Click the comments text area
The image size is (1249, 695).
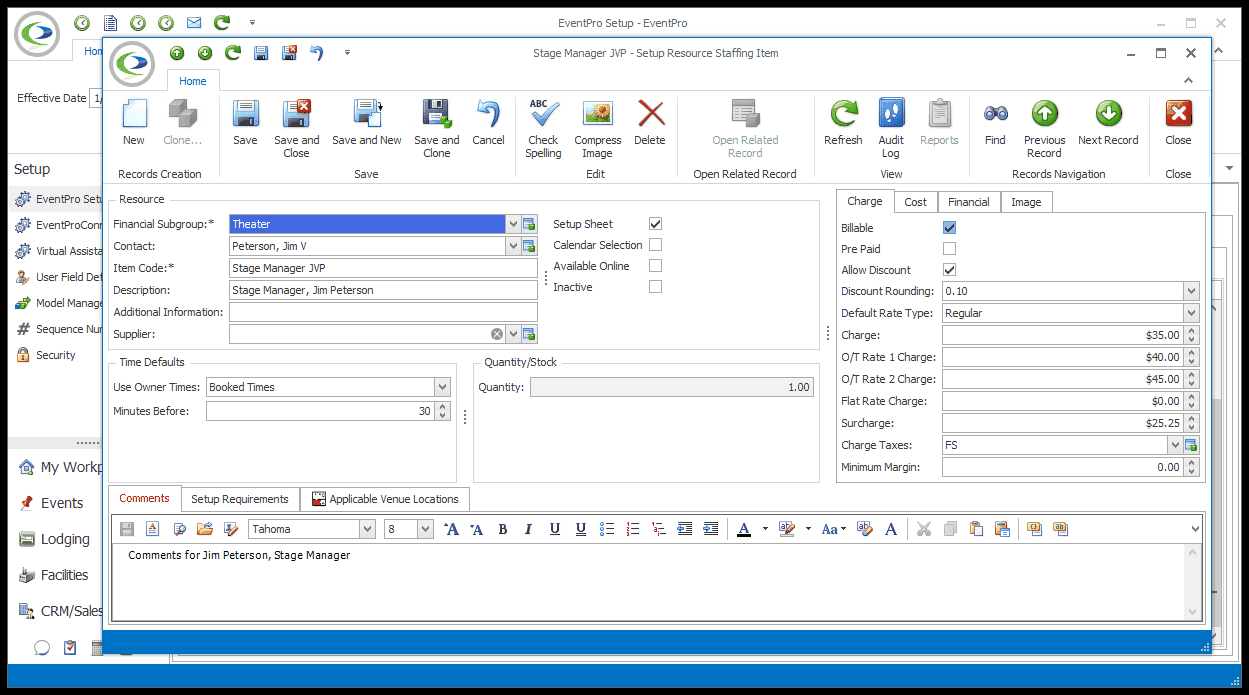(650, 582)
